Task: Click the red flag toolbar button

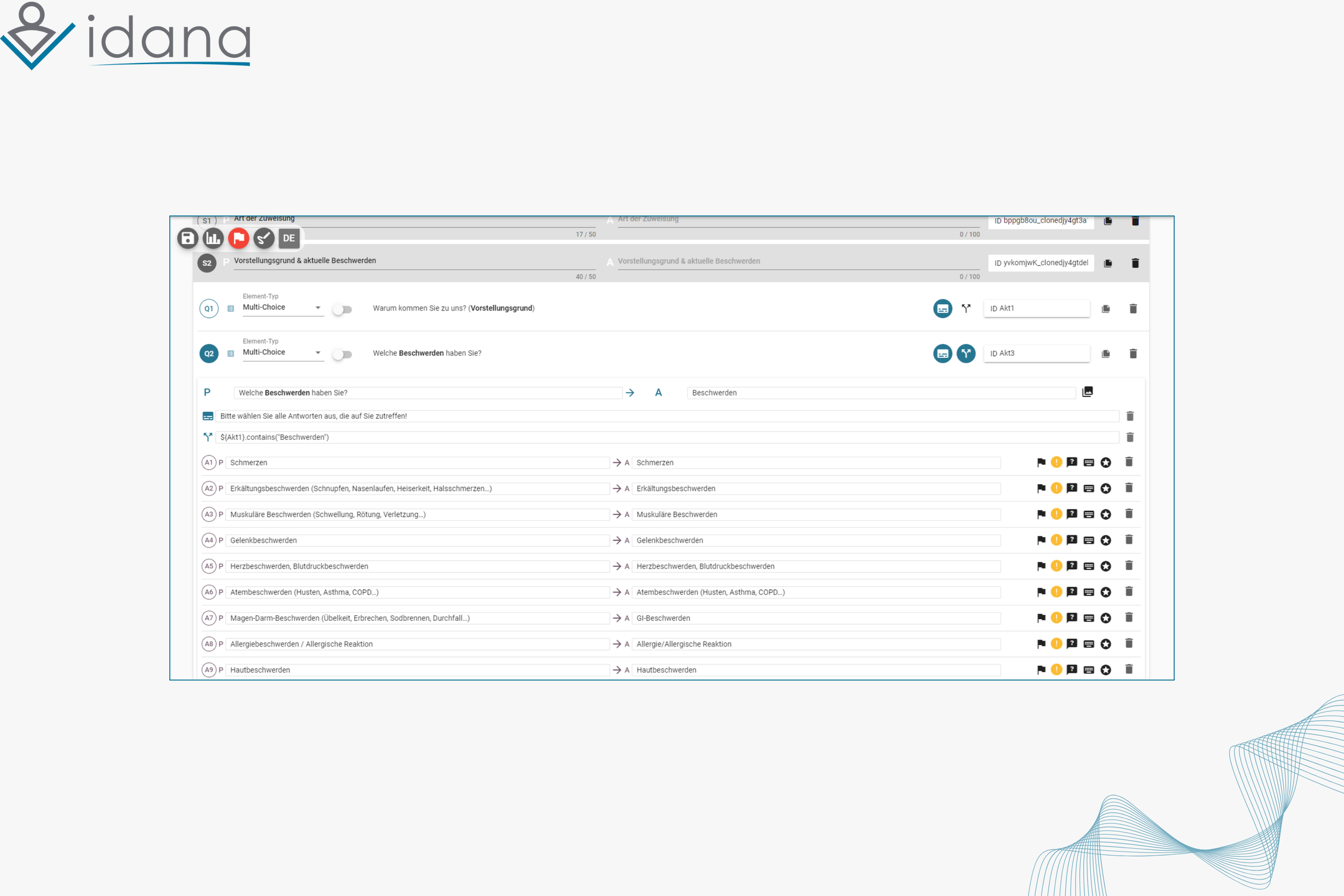Action: point(238,238)
